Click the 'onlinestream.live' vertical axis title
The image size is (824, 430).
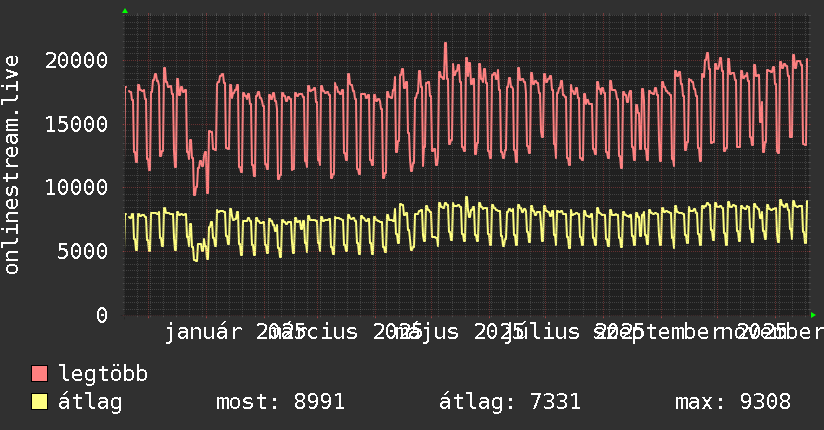pyautogui.click(x=12, y=165)
